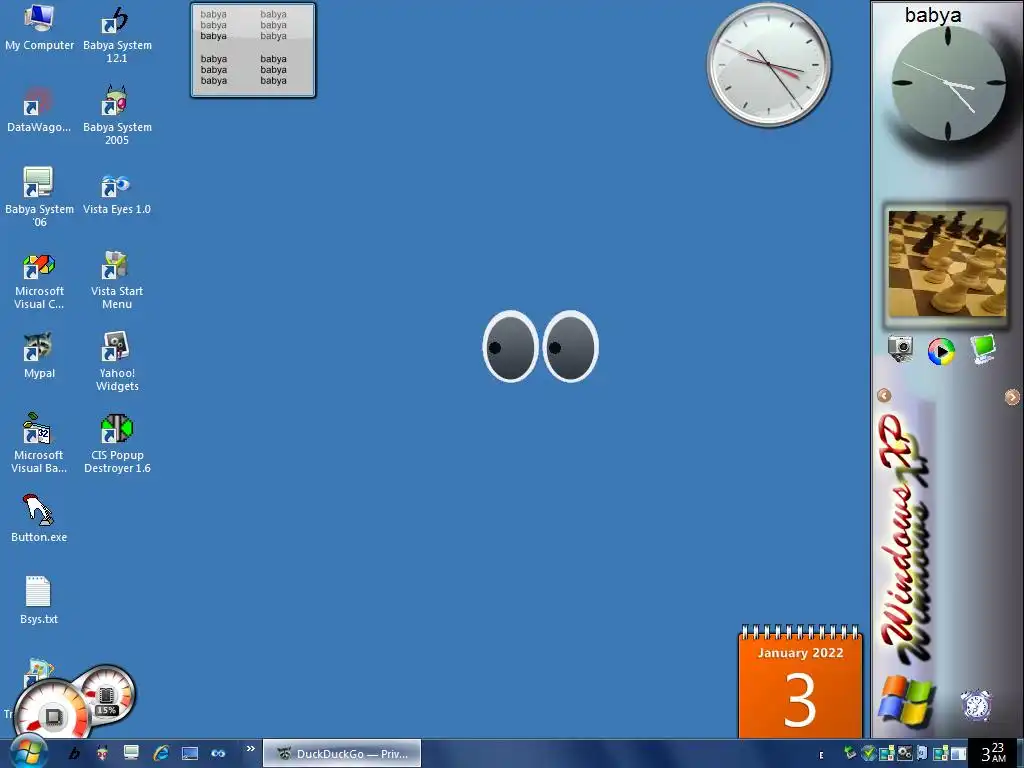Click the gears tray icon

[904, 754]
